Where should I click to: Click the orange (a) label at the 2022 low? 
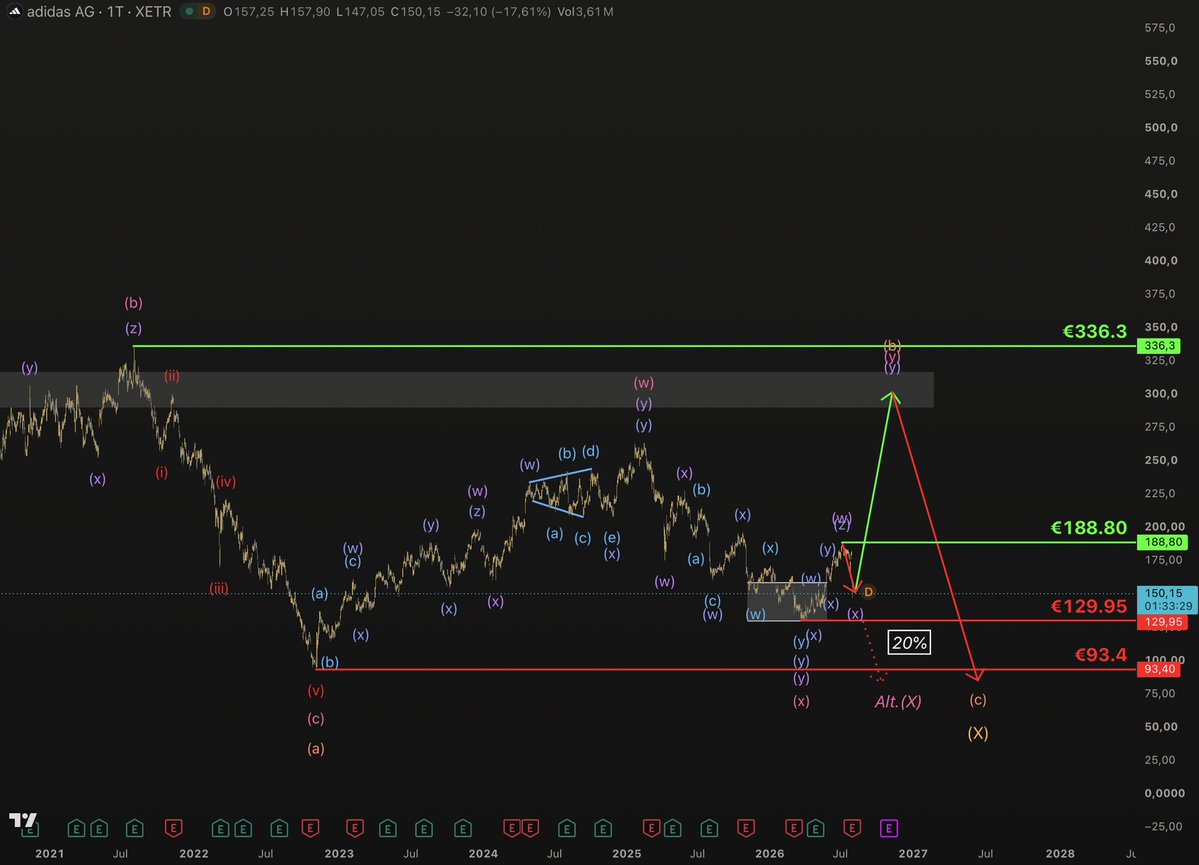coord(316,749)
